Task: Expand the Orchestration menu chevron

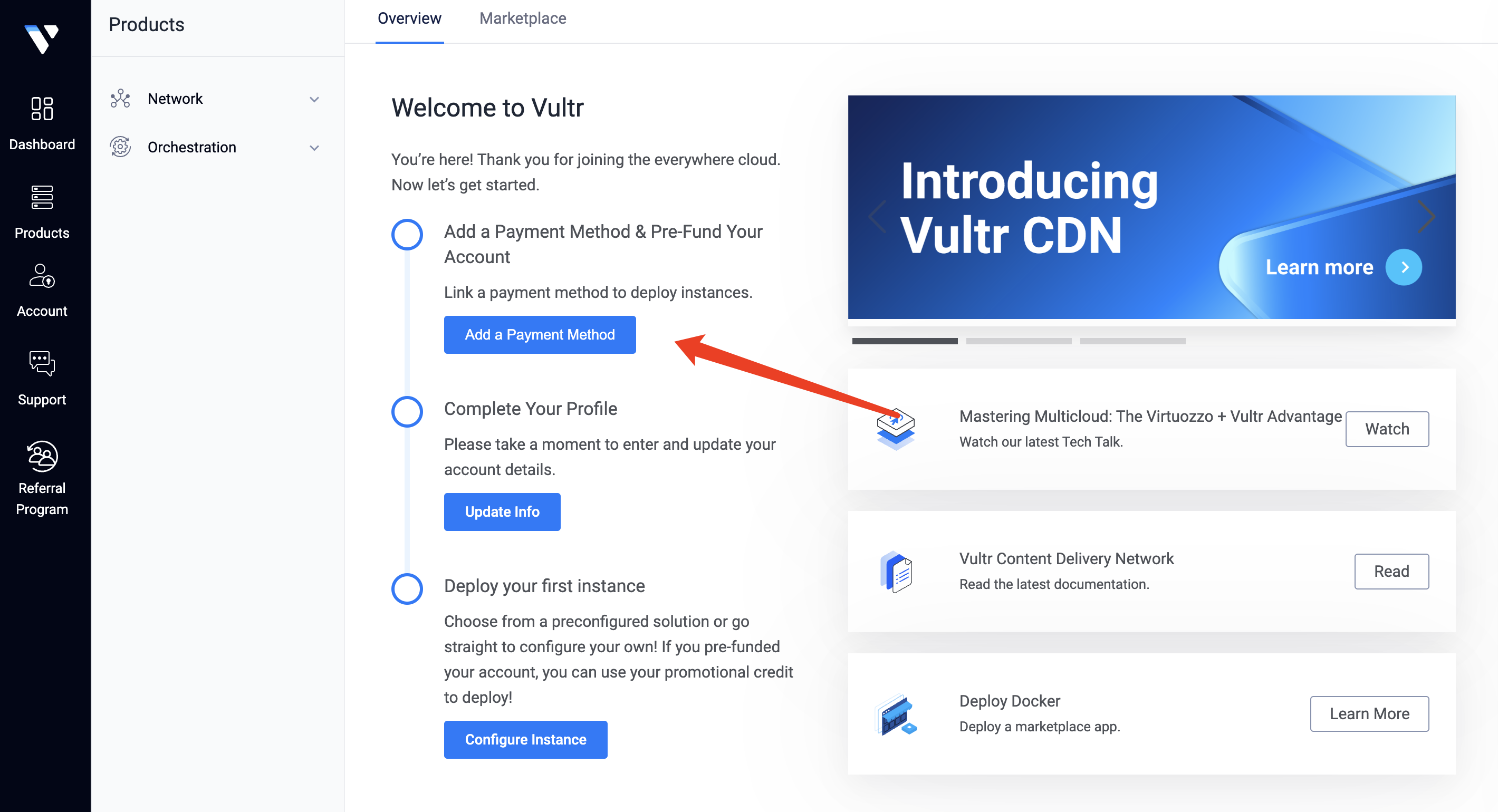Action: tap(314, 148)
